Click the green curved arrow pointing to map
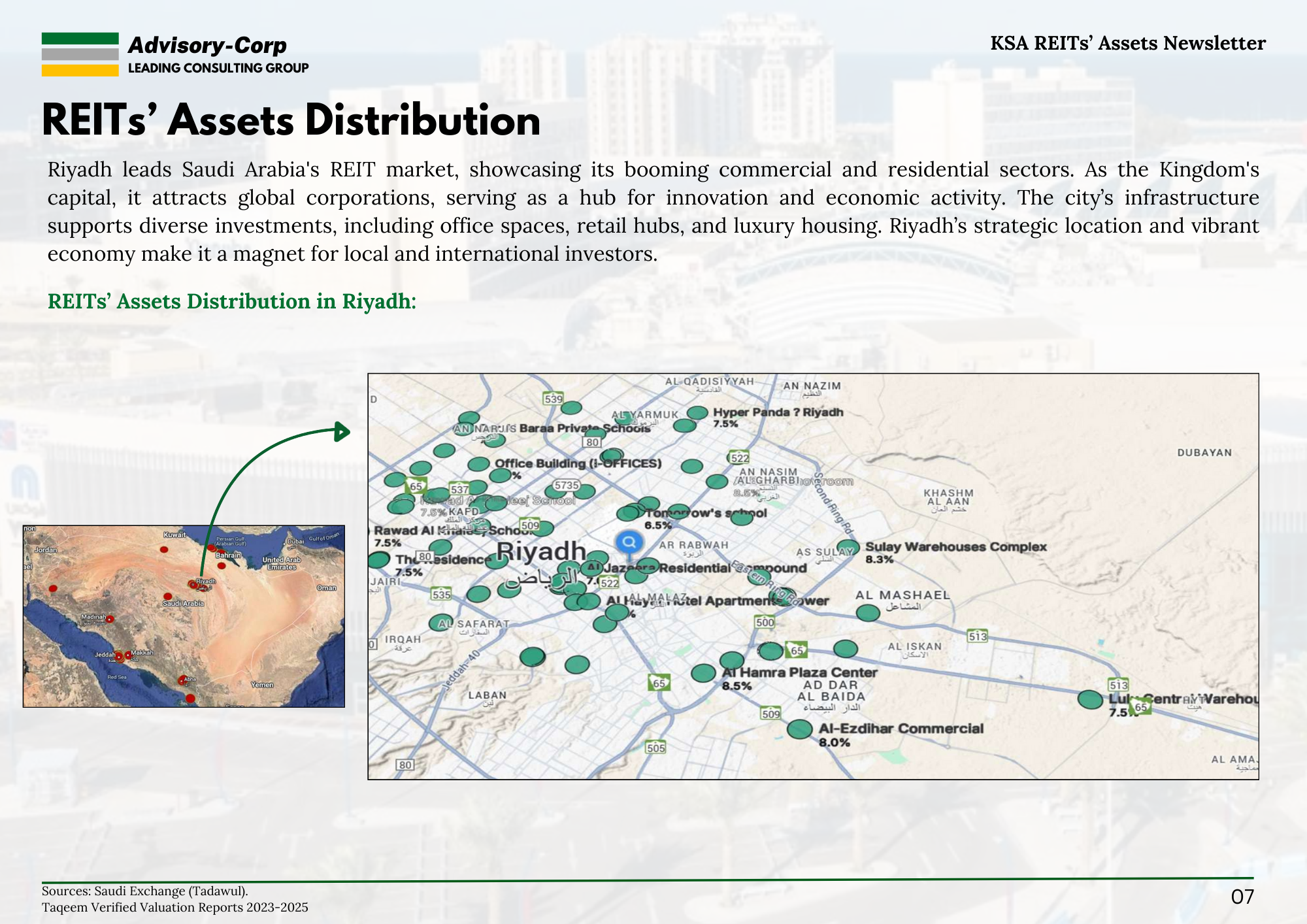The height and width of the screenshot is (924, 1307). (342, 431)
